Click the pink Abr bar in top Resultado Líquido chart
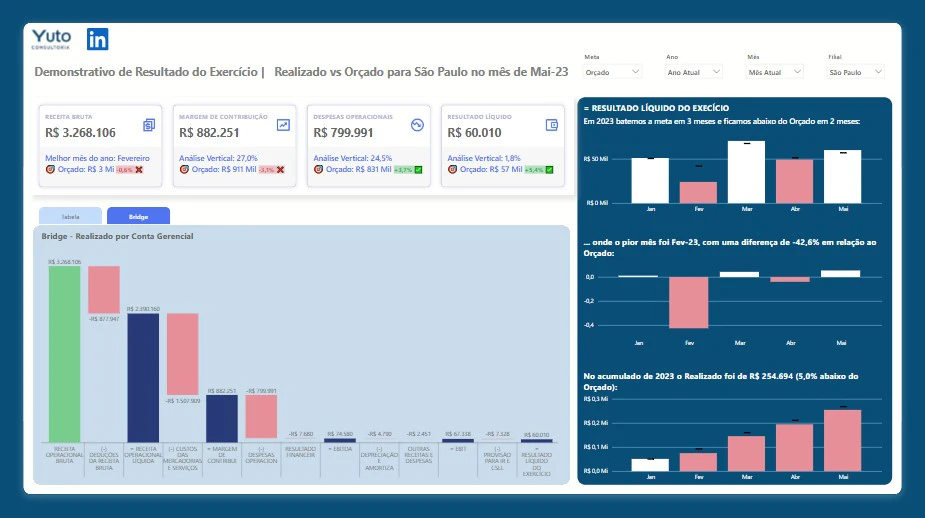925x518 pixels. [x=795, y=181]
